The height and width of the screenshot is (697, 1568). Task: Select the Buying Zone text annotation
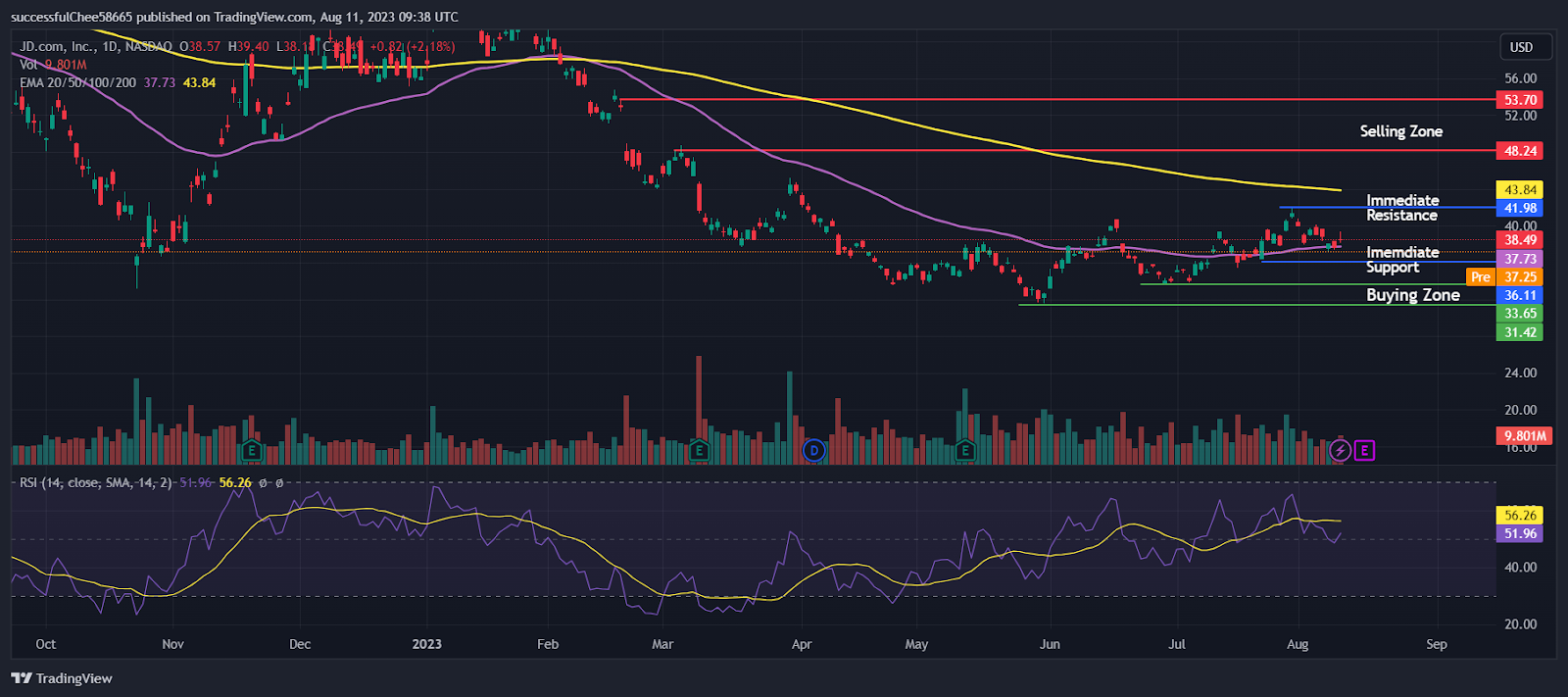point(1413,295)
